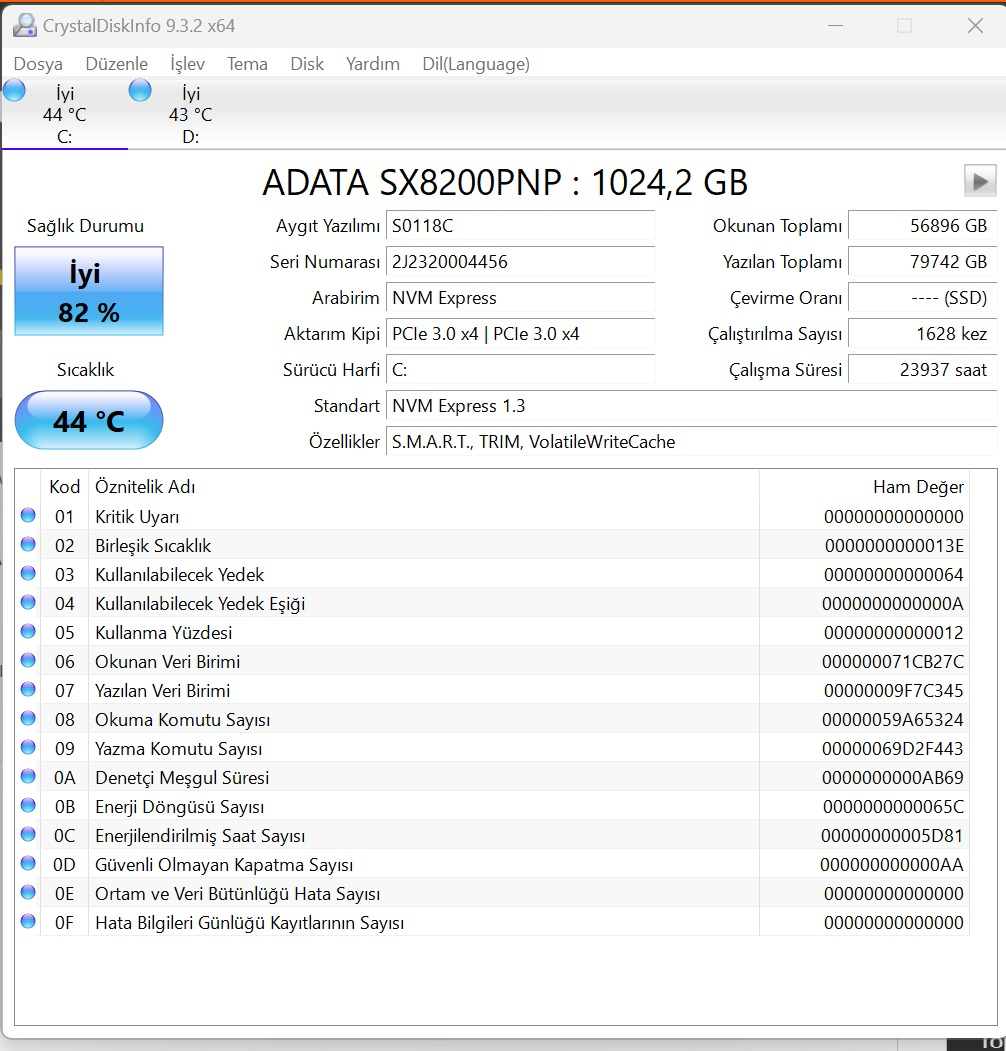Image resolution: width=1006 pixels, height=1051 pixels.
Task: Select Enerjilendirilmiş Saat Sayısı attribute name
Action: 200,836
